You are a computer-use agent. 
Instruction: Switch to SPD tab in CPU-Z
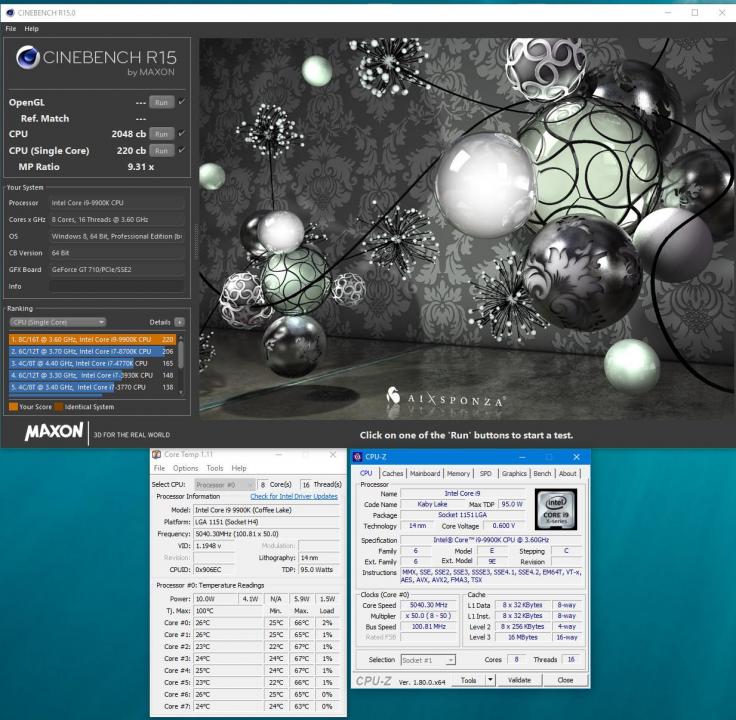click(x=485, y=474)
